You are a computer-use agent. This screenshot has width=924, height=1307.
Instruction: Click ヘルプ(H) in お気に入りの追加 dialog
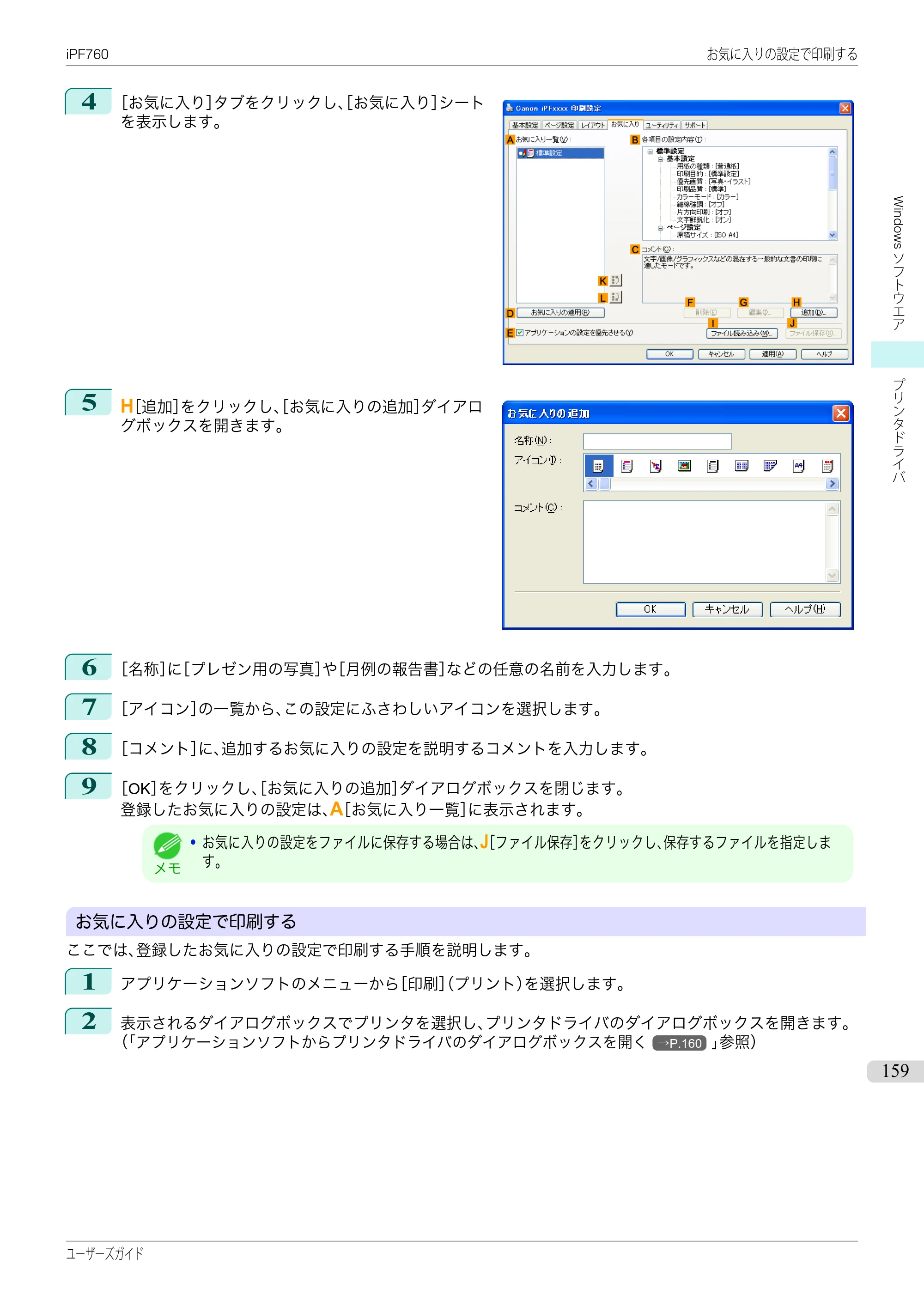point(805,609)
